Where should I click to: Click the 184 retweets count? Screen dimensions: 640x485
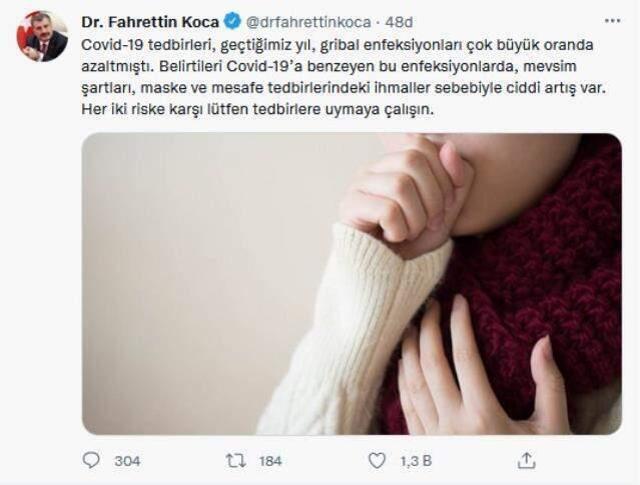coord(270,461)
